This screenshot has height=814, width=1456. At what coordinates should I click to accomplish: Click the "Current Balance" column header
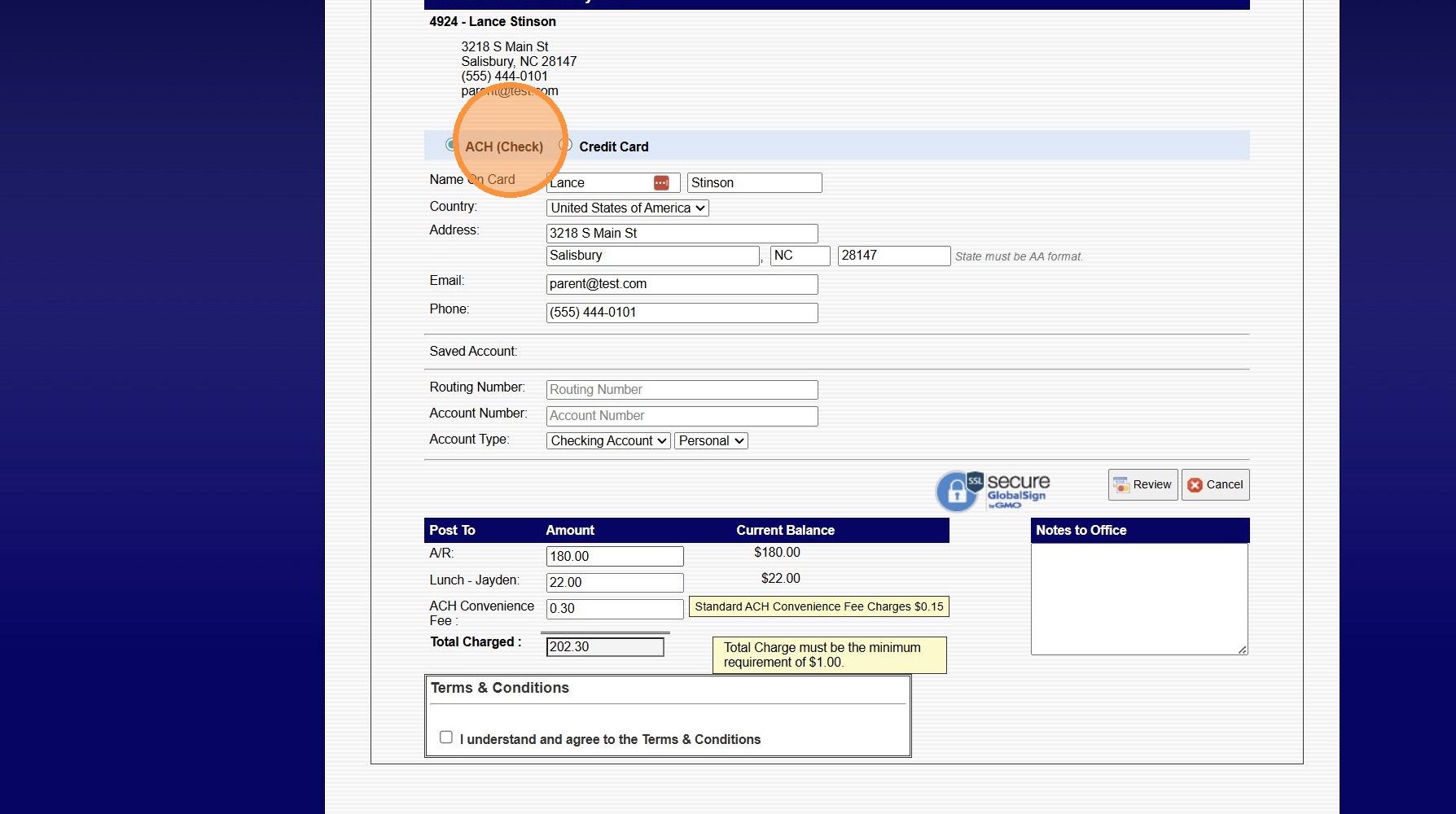click(x=786, y=531)
